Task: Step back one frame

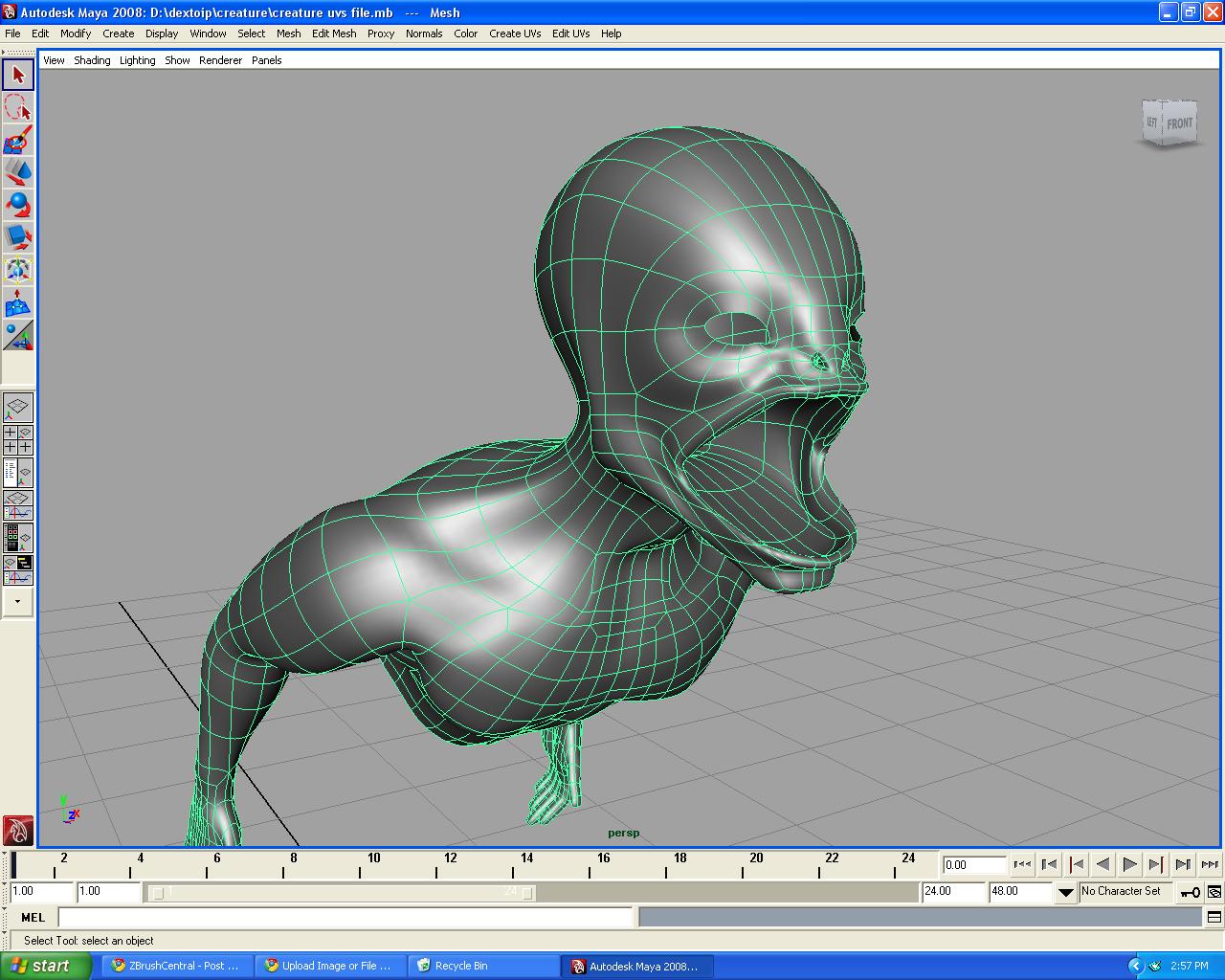Action: click(1049, 864)
